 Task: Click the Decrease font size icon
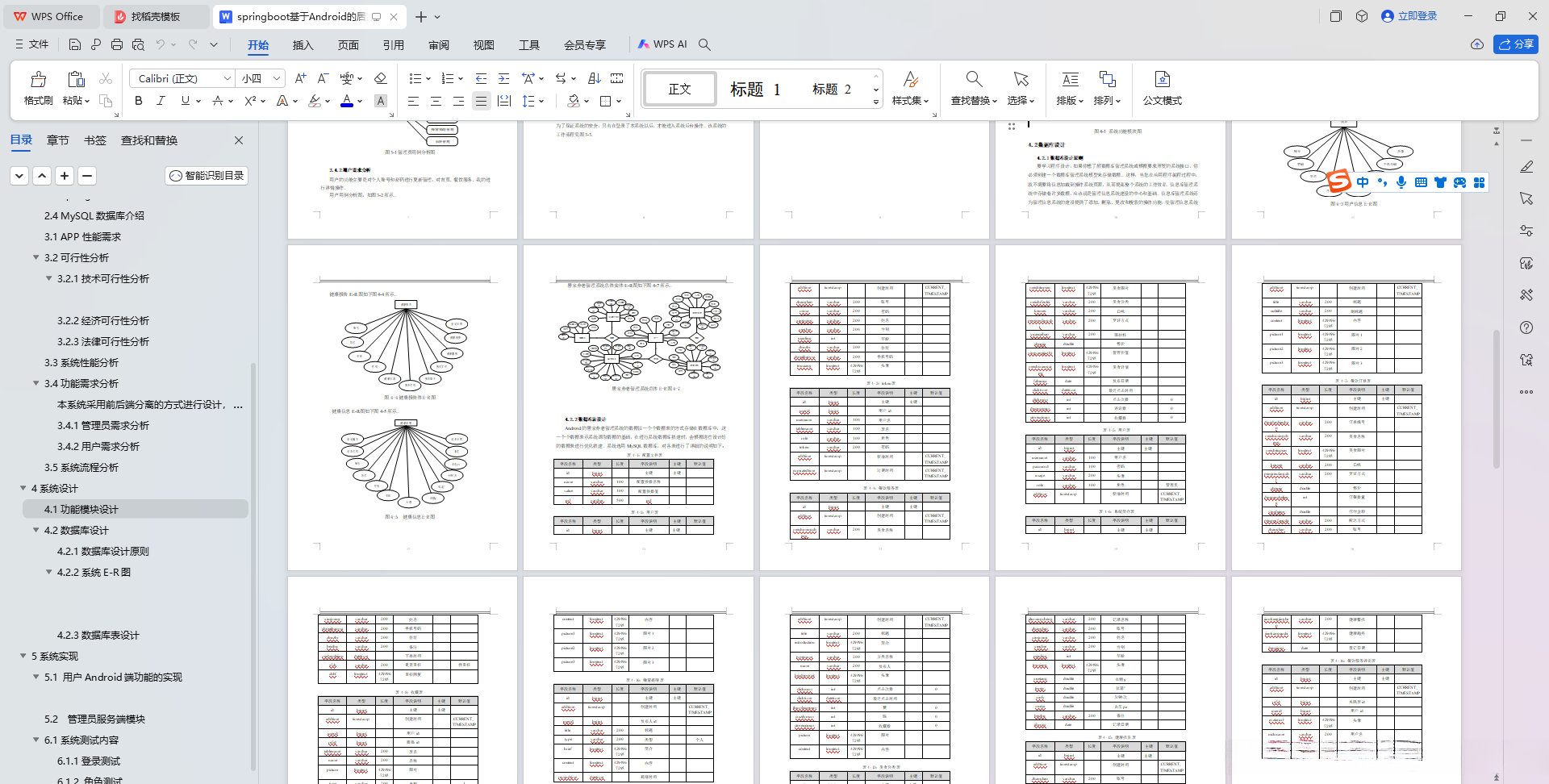point(323,78)
